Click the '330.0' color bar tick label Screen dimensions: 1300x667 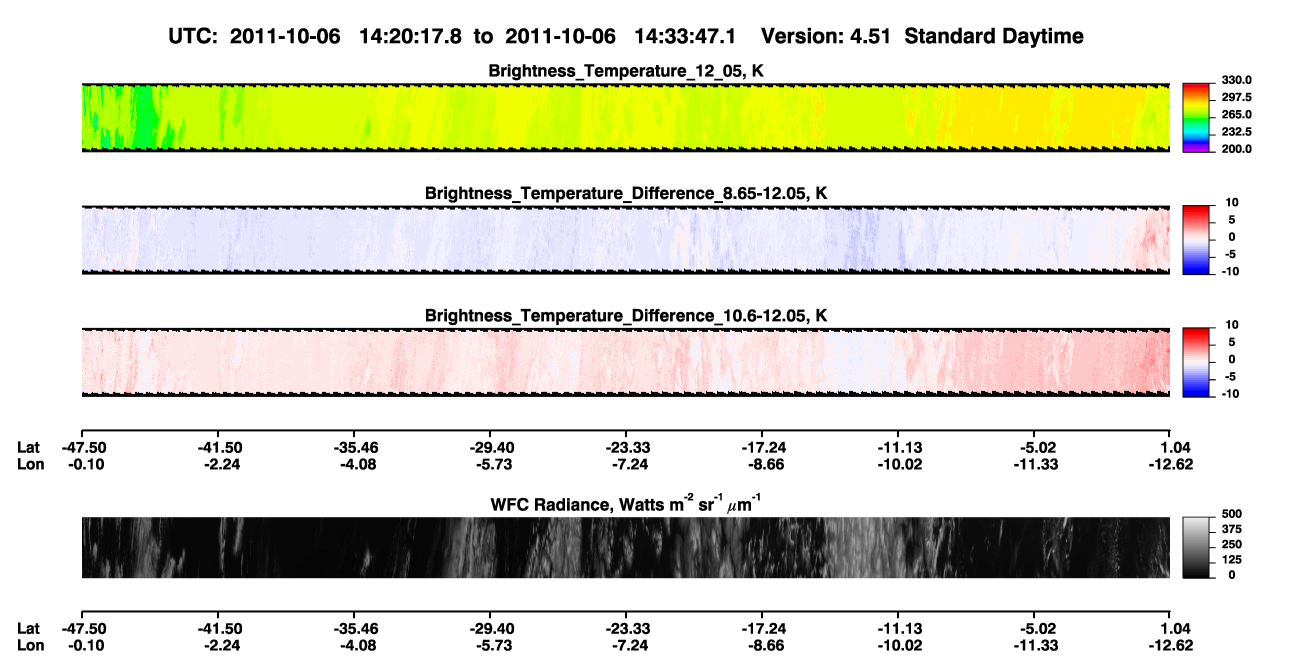pyautogui.click(x=1237, y=80)
